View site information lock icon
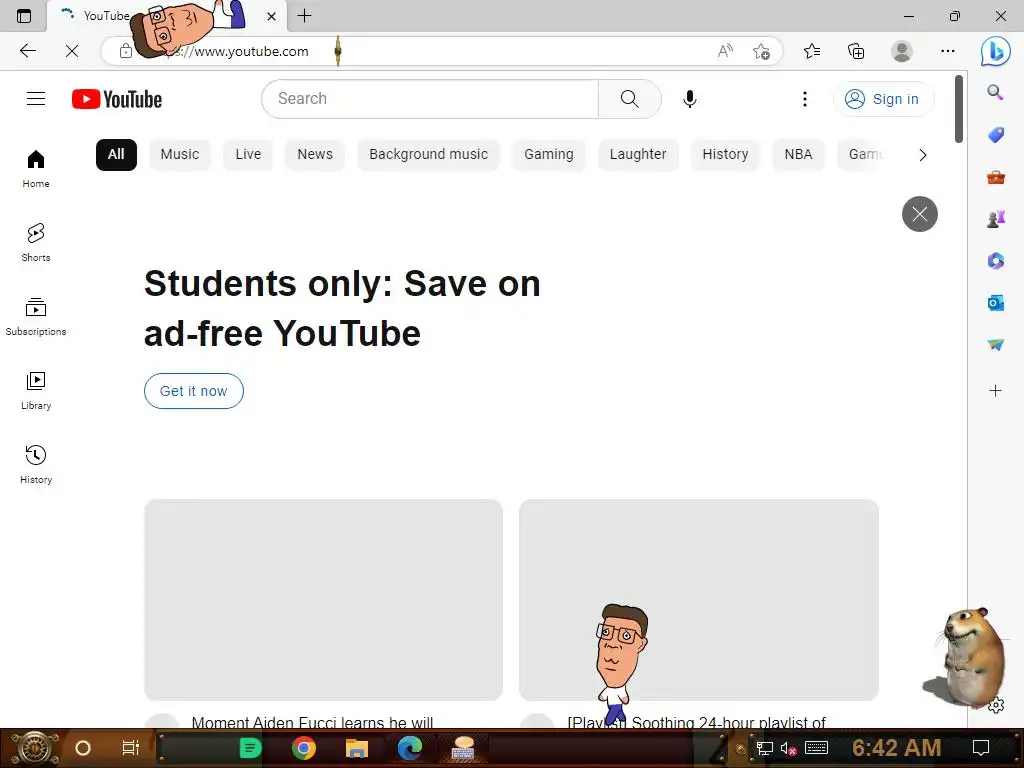The image size is (1024, 768). coord(126,51)
